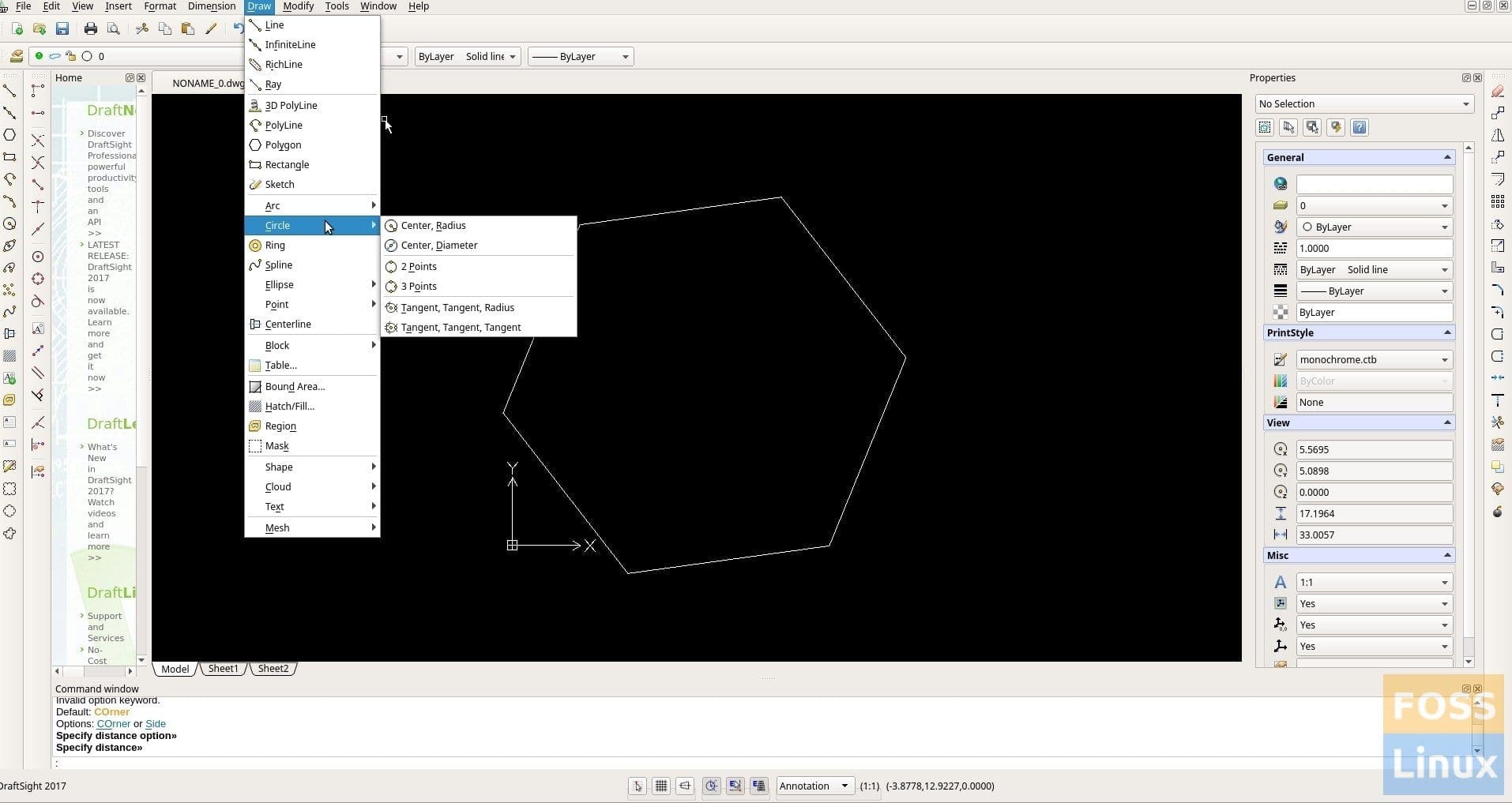Toggle Snap mode in the status bar
Screen dimensions: 1512x803
click(x=638, y=786)
